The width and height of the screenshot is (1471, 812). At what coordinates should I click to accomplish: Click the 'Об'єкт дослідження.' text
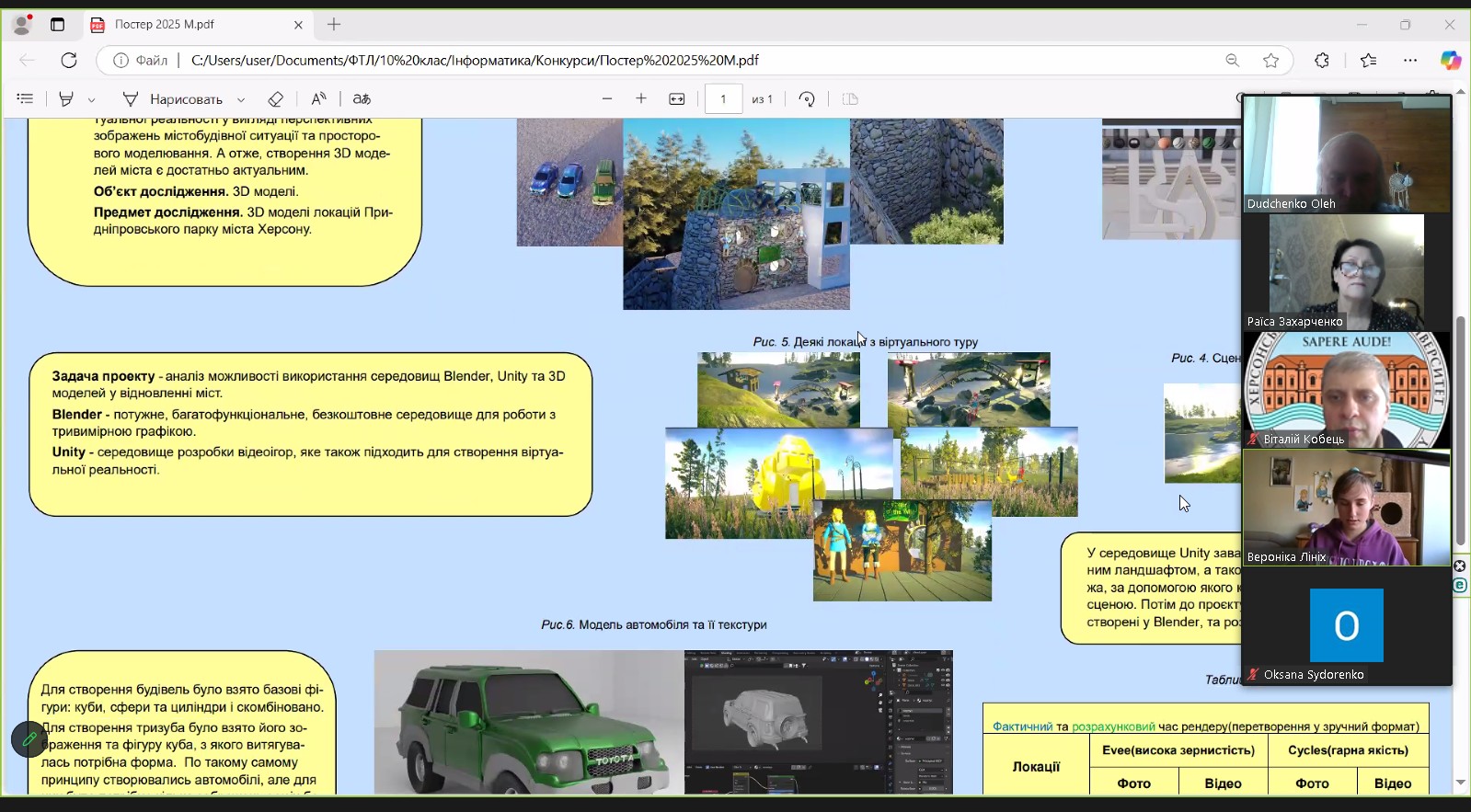pyautogui.click(x=161, y=192)
